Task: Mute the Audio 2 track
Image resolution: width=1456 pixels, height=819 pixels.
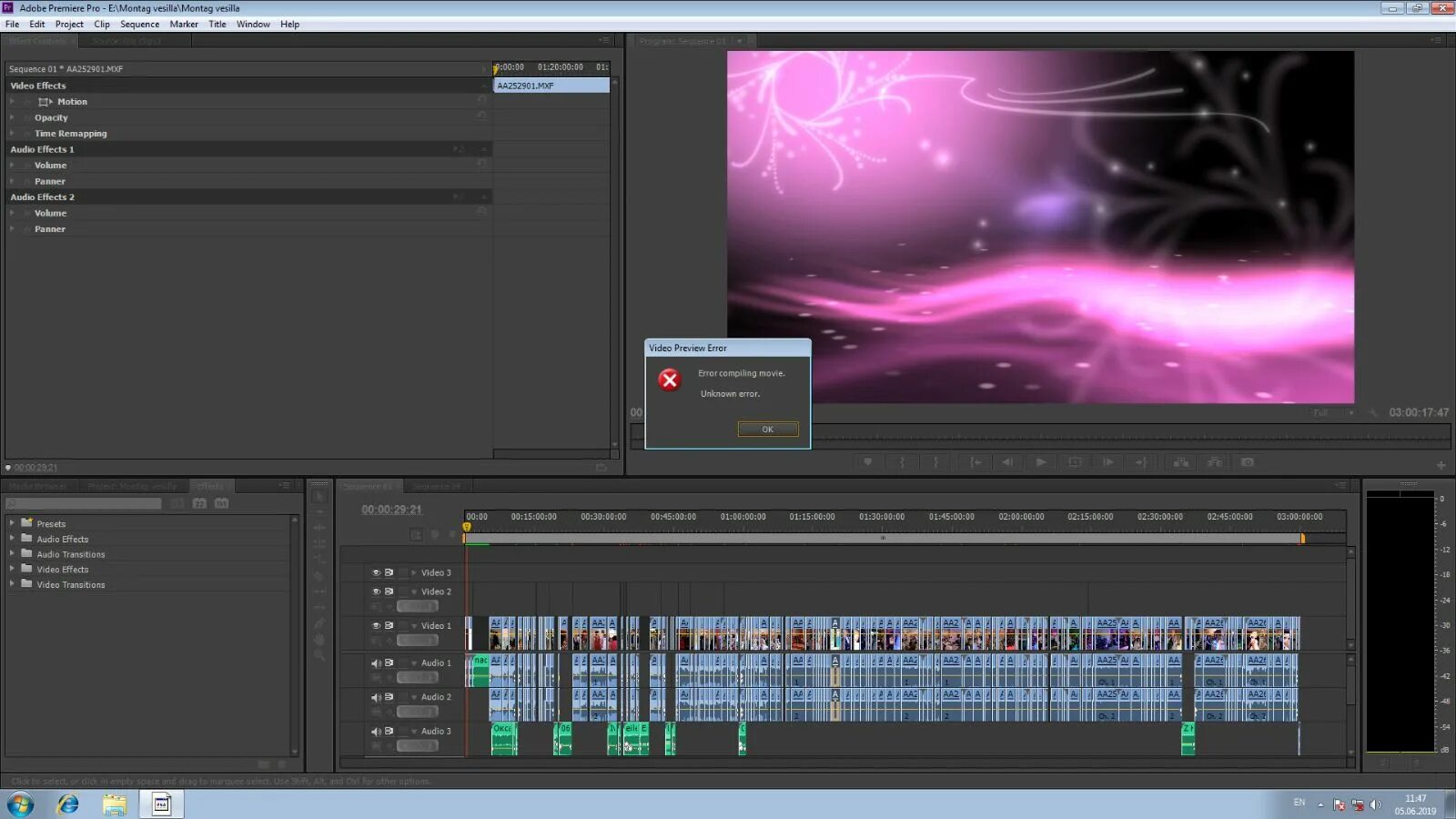Action: [376, 697]
